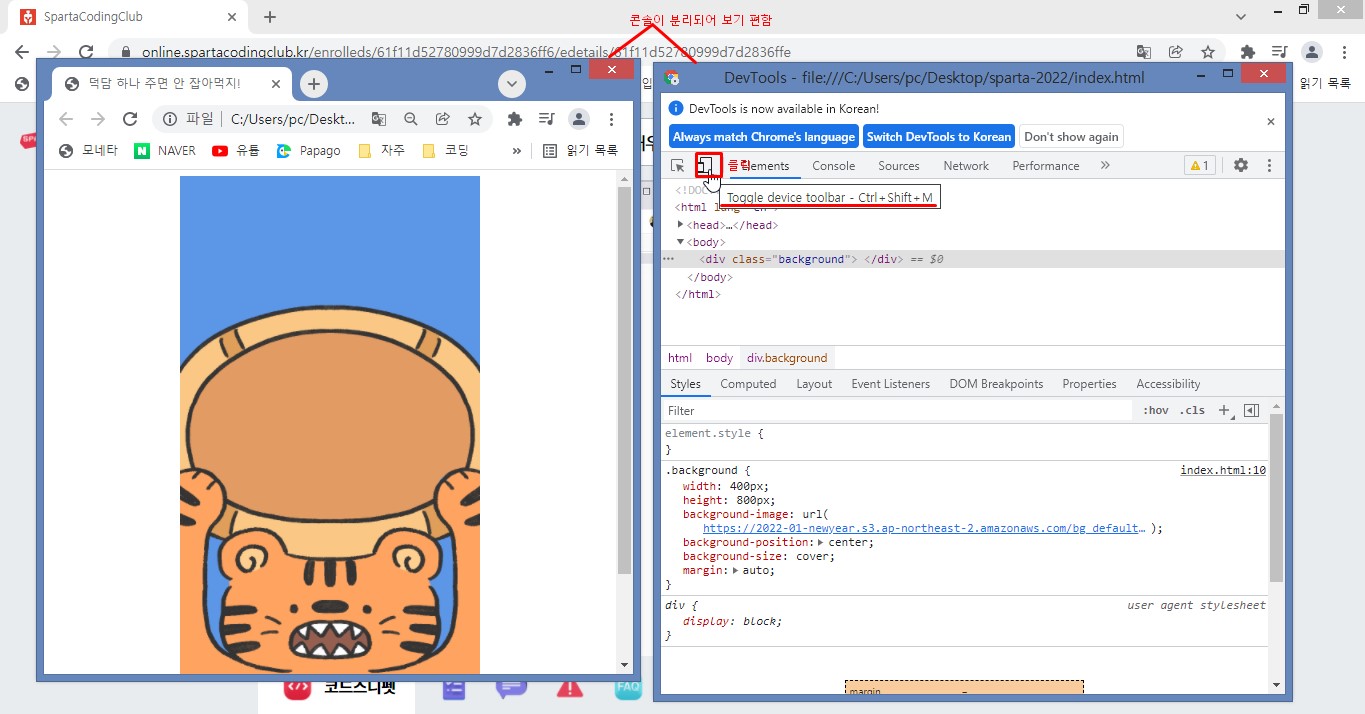Screen dimensions: 1365x714
Task: Expand the background-position shorthand triangle
Action: [822, 542]
